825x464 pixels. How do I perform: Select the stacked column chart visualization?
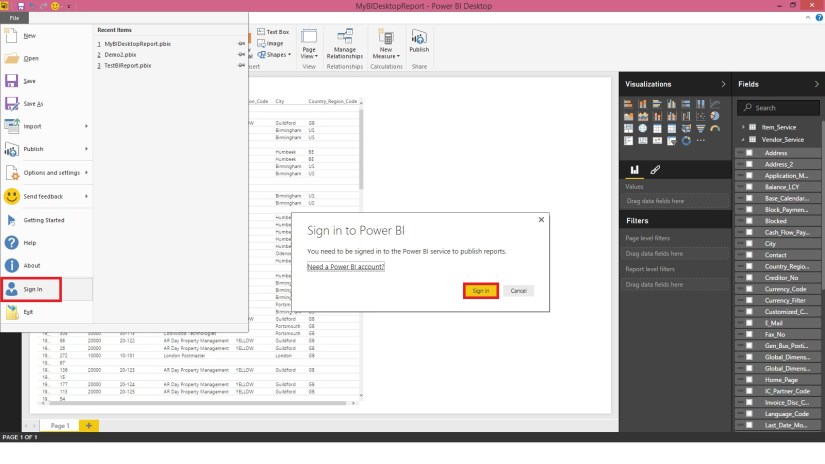(643, 104)
